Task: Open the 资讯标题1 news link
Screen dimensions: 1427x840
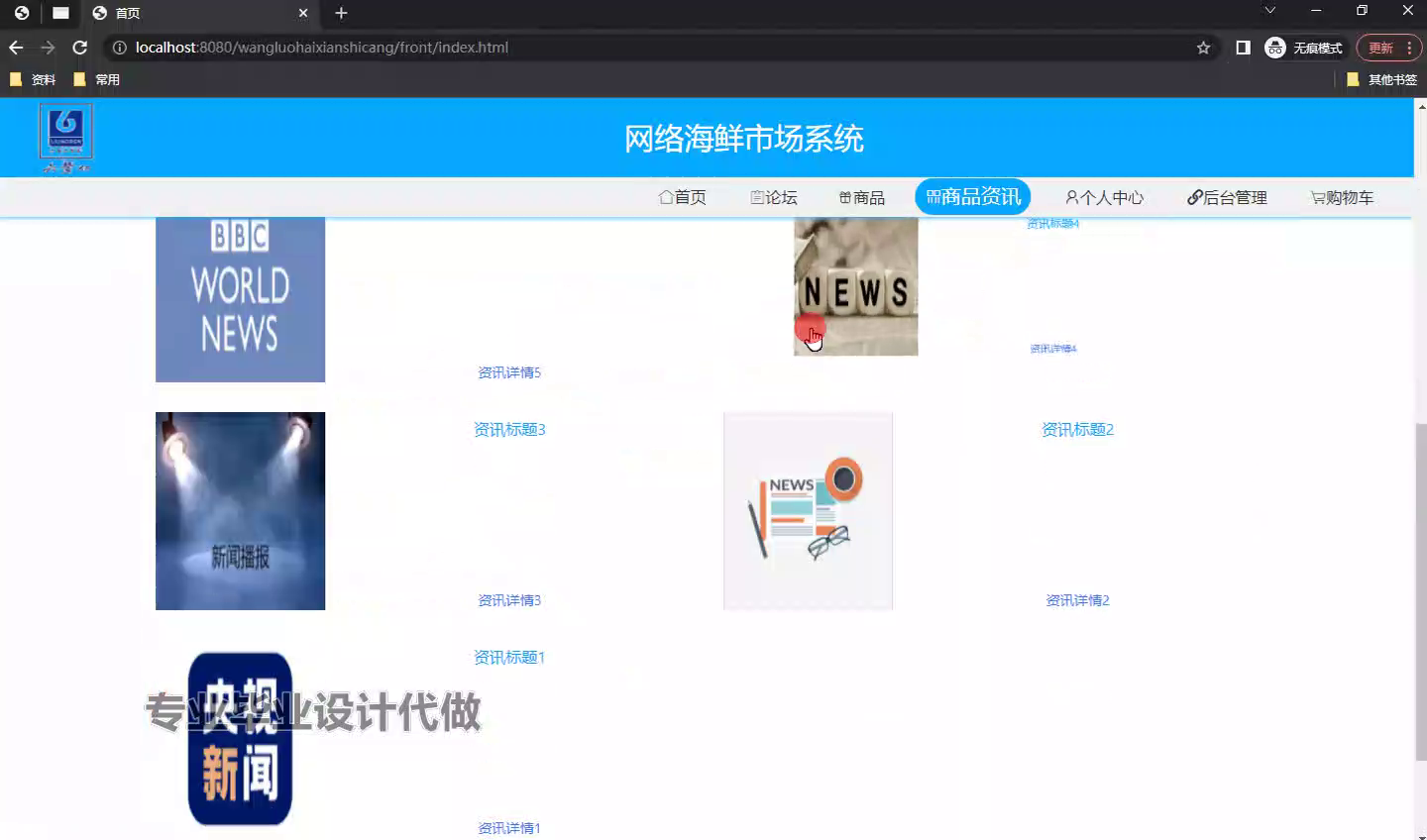Action: pos(509,657)
